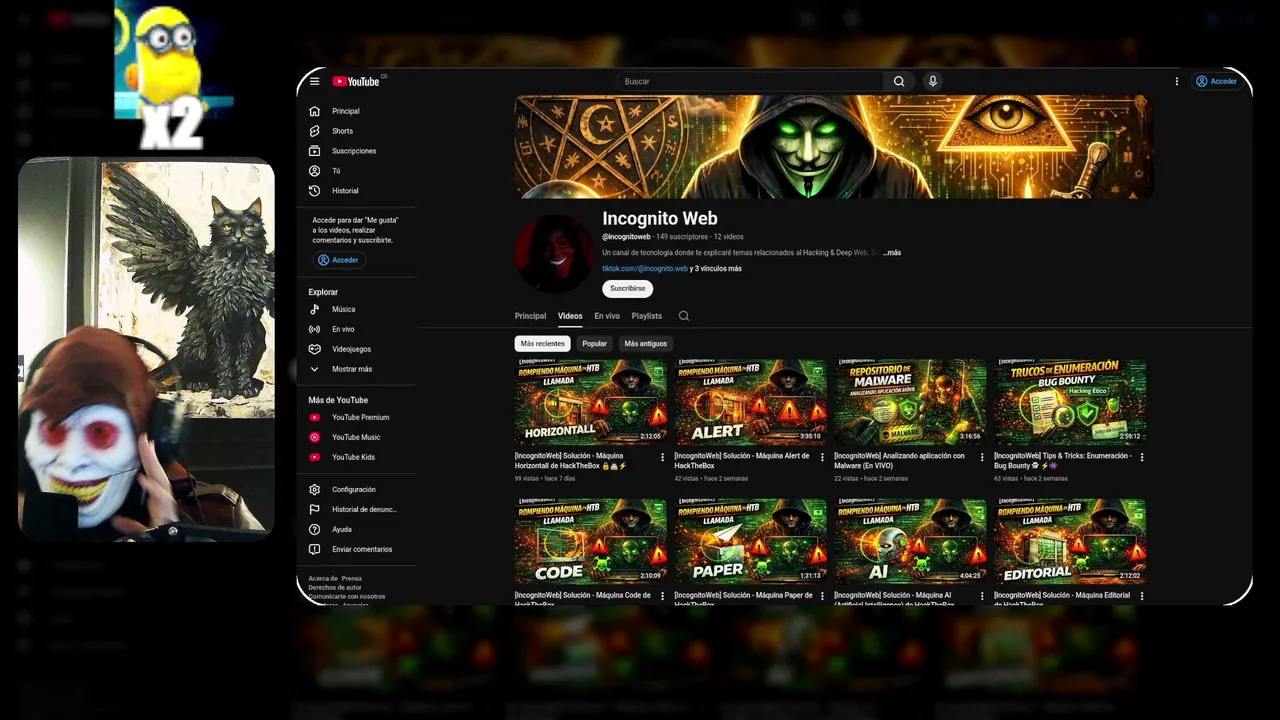Open the Trucos de Enumeración thumbnail

click(1070, 402)
